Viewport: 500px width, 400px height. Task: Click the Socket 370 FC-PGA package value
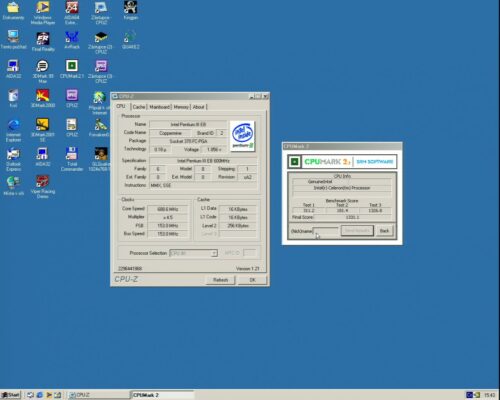188,141
